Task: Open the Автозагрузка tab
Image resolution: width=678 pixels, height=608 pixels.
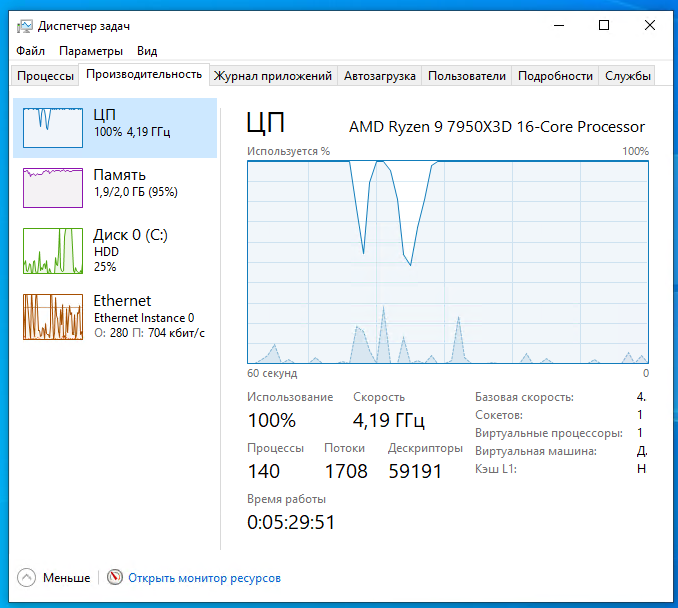Action: pos(380,76)
